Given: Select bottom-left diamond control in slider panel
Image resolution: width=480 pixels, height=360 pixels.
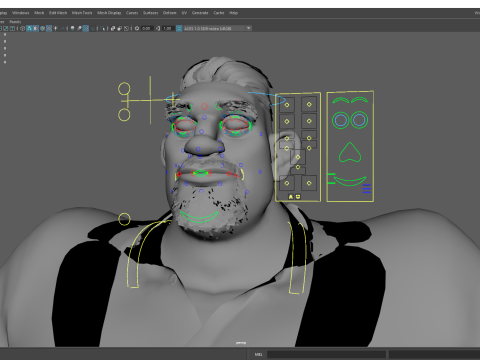Looking at the screenshot, I should [x=287, y=183].
